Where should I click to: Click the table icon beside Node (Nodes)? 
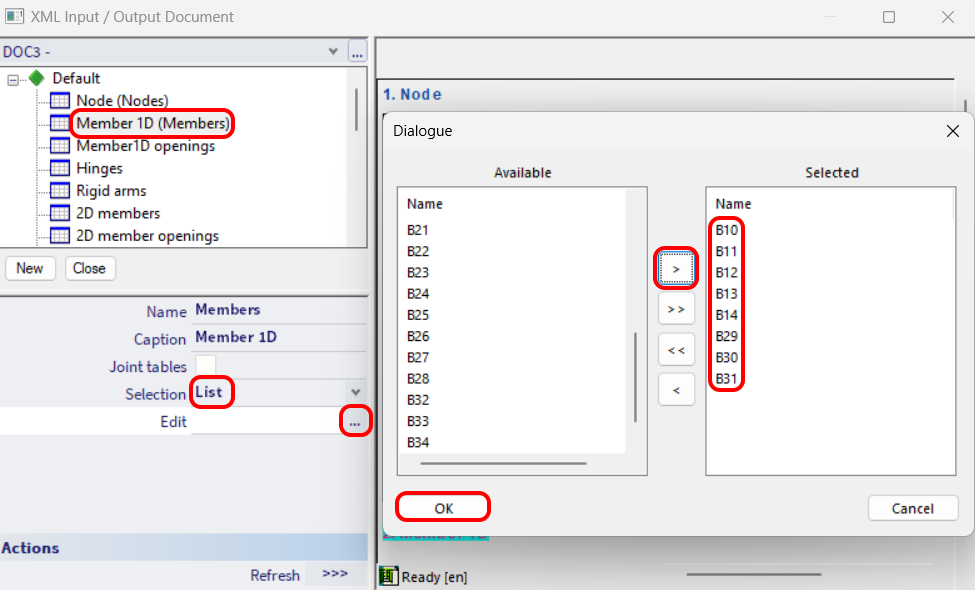click(x=60, y=101)
